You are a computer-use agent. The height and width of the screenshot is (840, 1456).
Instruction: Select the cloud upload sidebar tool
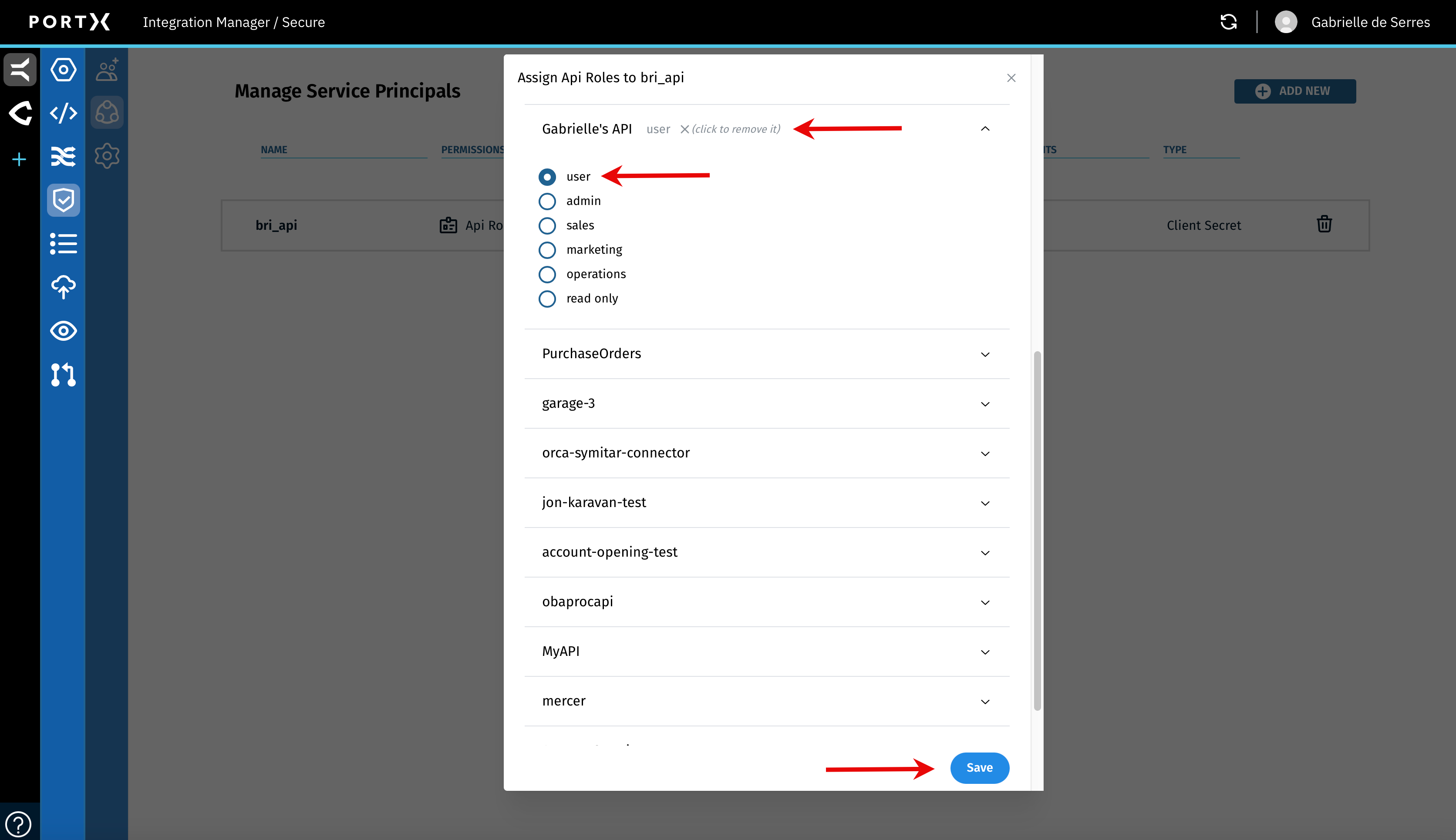[x=63, y=287]
